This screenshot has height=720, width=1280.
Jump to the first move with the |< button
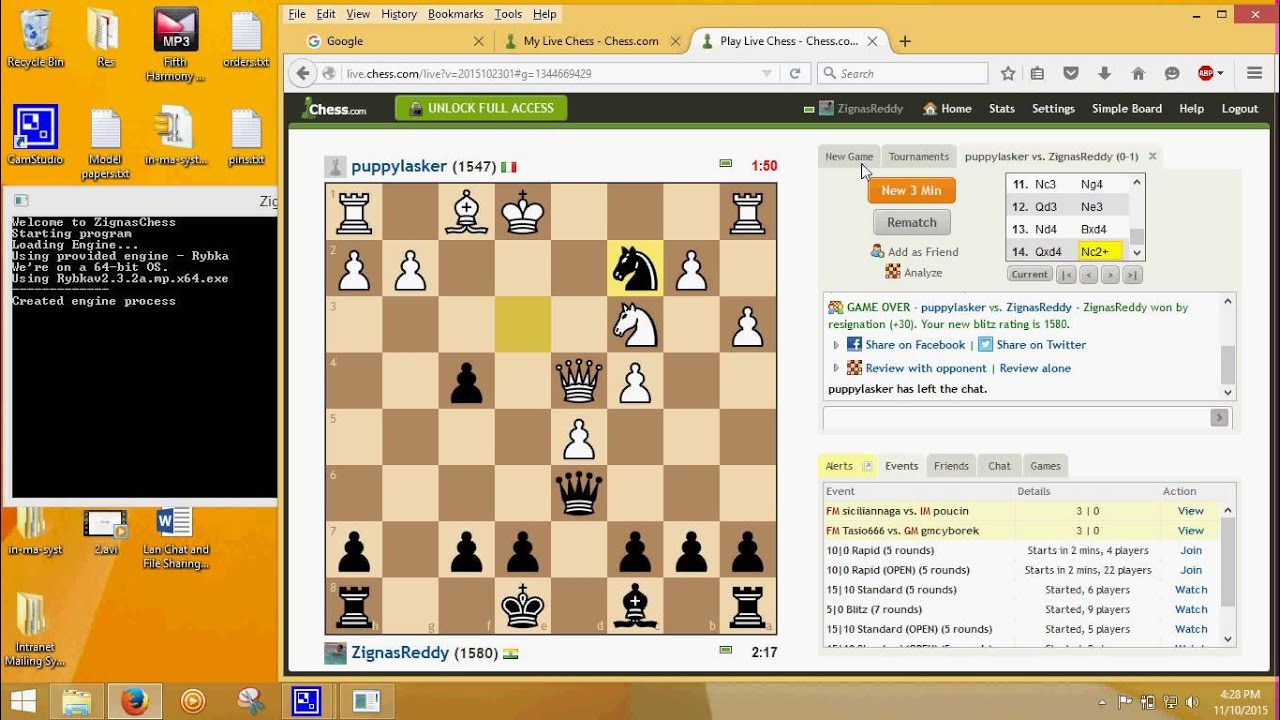click(1066, 275)
